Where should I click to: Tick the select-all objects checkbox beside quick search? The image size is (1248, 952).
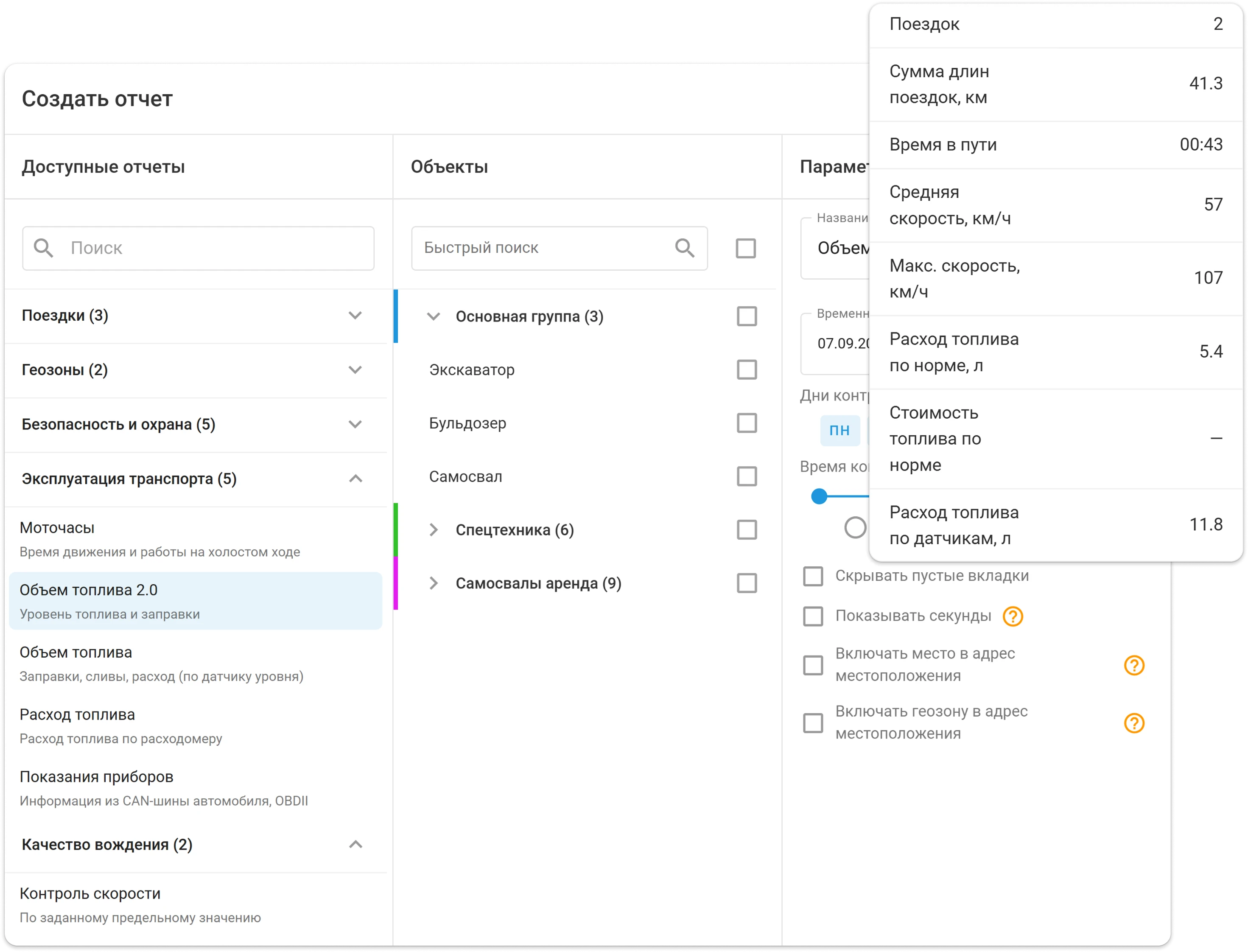(x=745, y=248)
